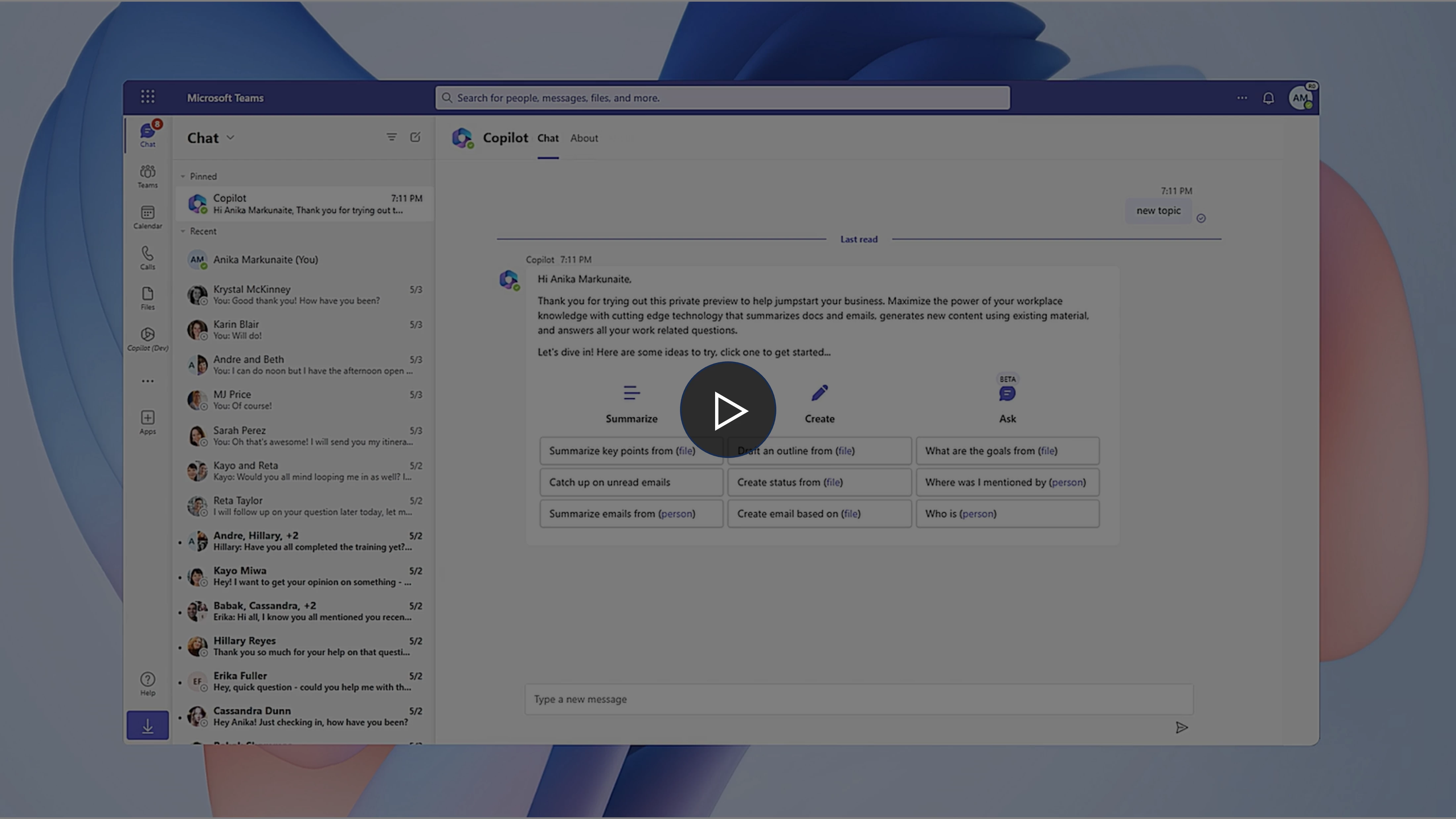
Task: Open the more options menu in the title bar
Action: pyautogui.click(x=1241, y=97)
